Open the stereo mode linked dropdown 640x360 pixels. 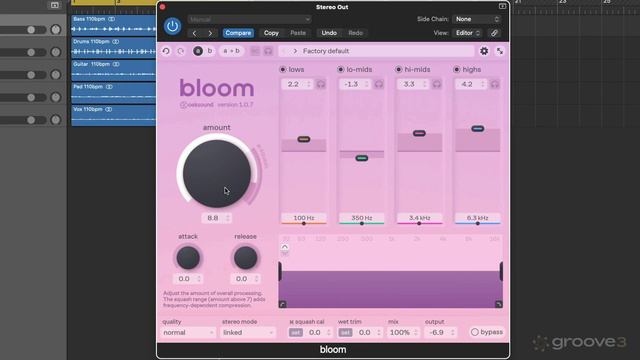248,333
